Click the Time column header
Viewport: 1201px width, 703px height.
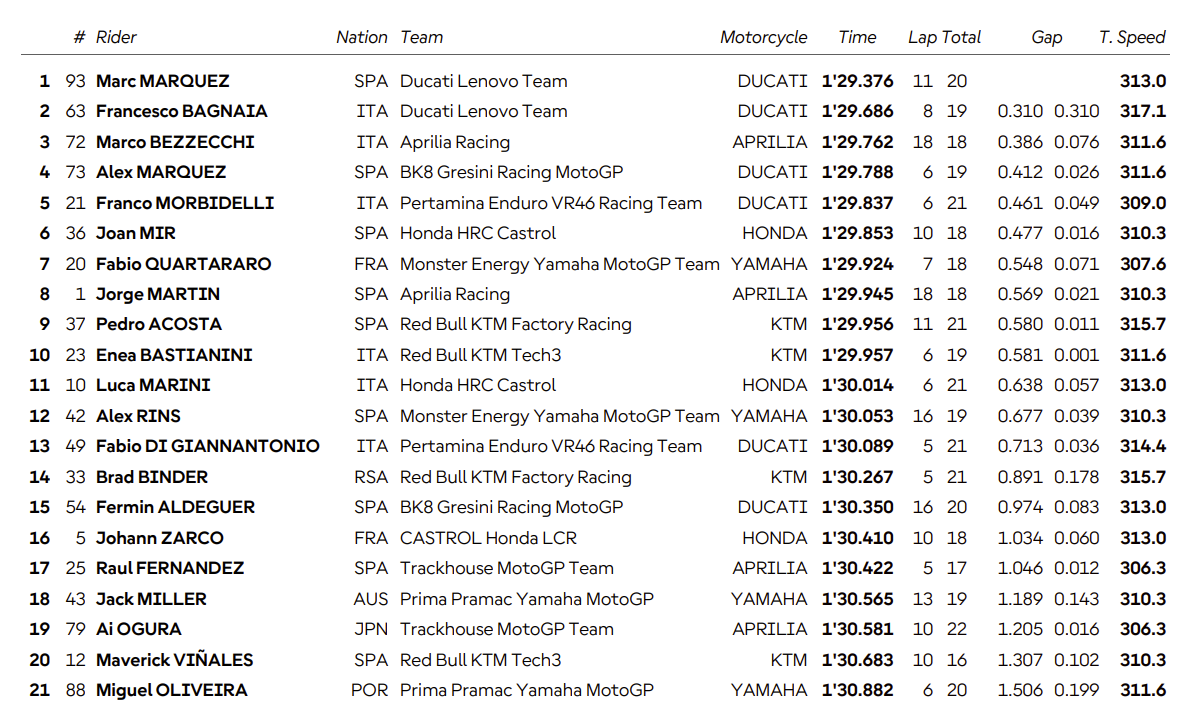[x=857, y=37]
